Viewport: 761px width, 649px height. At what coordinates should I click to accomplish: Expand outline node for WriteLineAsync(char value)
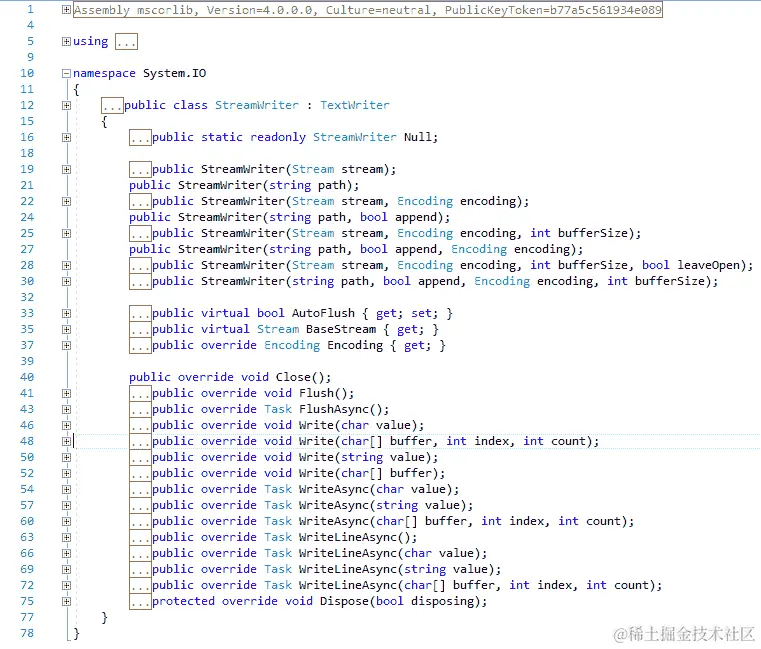click(x=66, y=554)
